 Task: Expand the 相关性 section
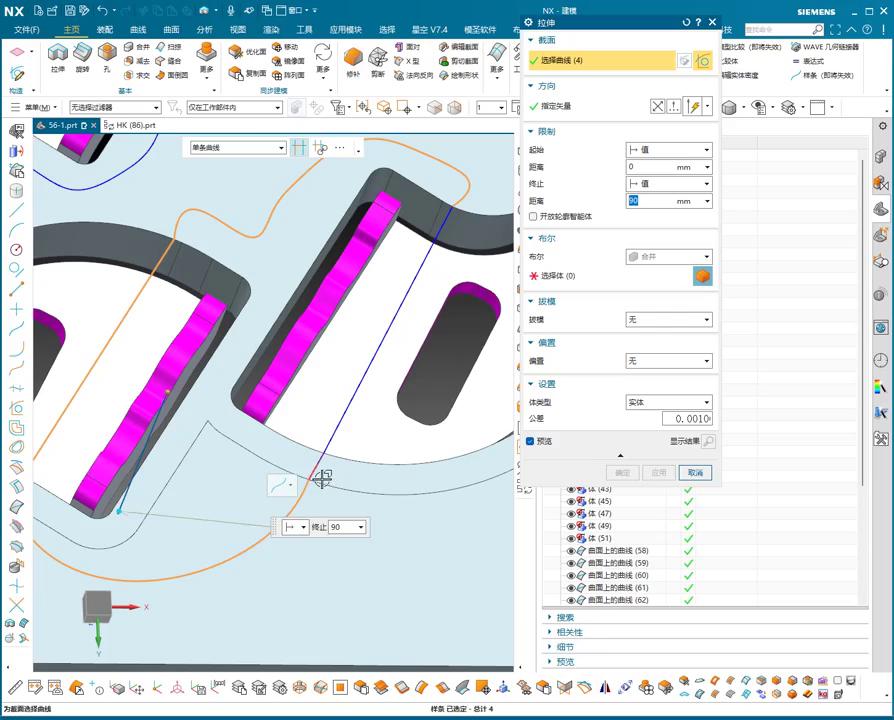click(x=569, y=632)
